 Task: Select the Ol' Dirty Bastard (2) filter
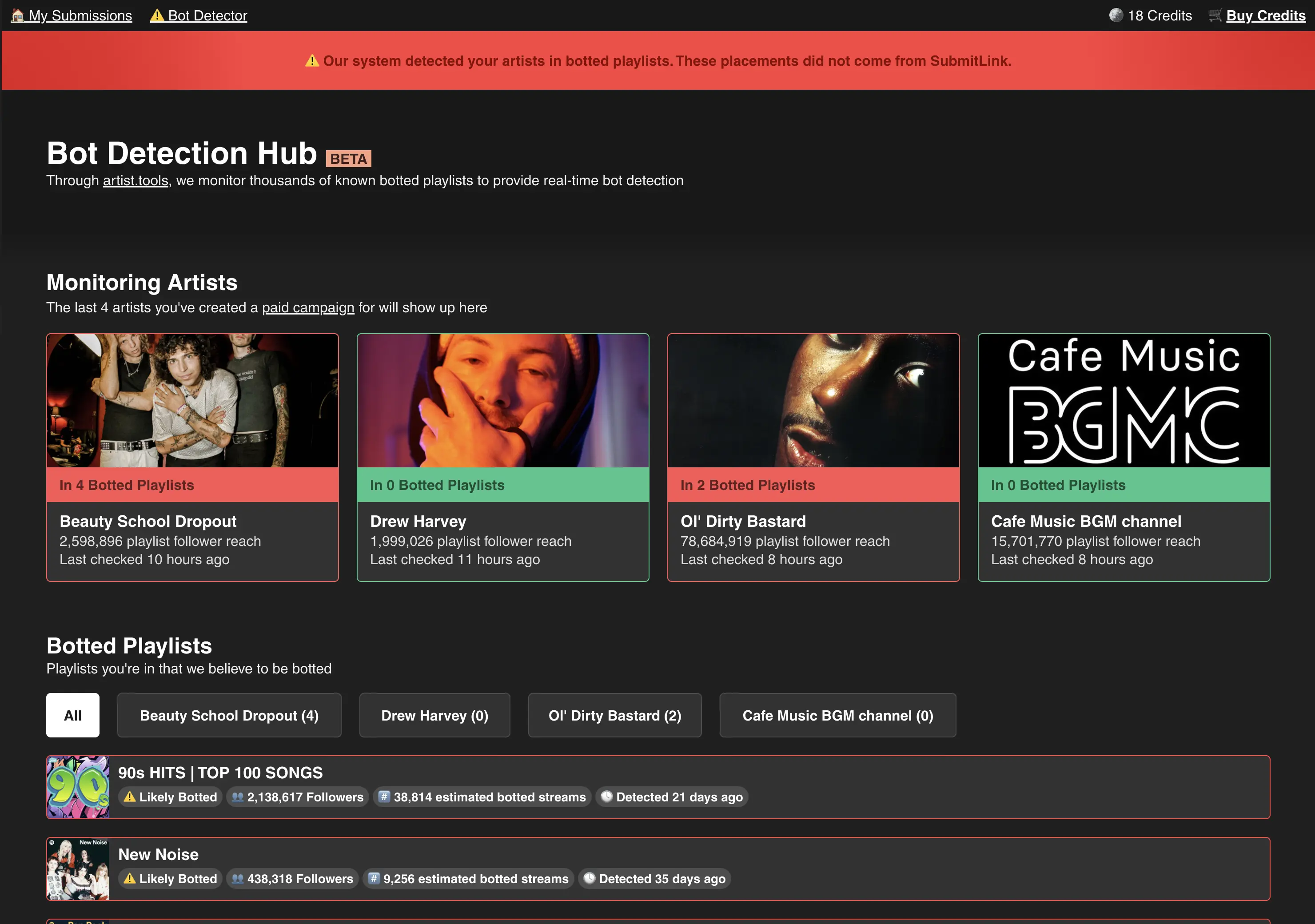(614, 715)
